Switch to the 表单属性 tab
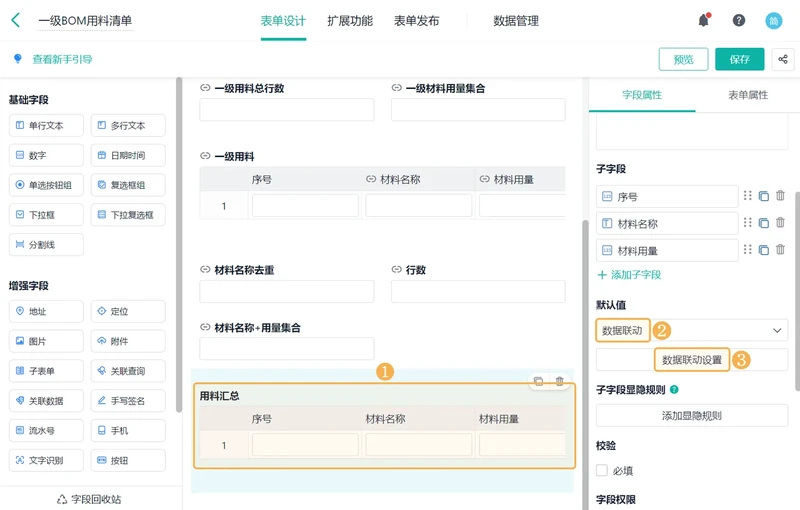Viewport: 800px width, 510px height. (x=747, y=95)
